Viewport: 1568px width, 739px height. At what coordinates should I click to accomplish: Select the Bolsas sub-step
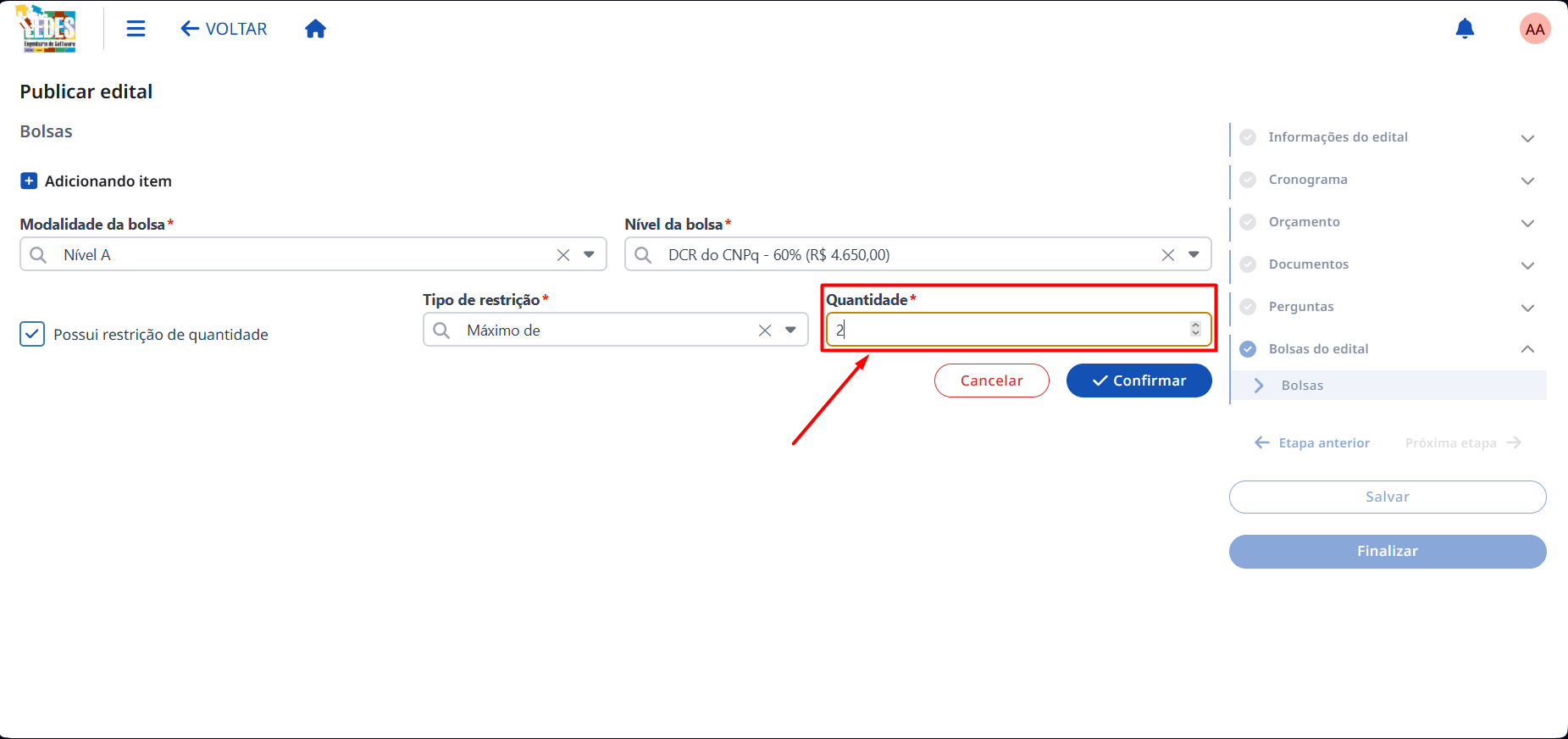tap(1389, 386)
